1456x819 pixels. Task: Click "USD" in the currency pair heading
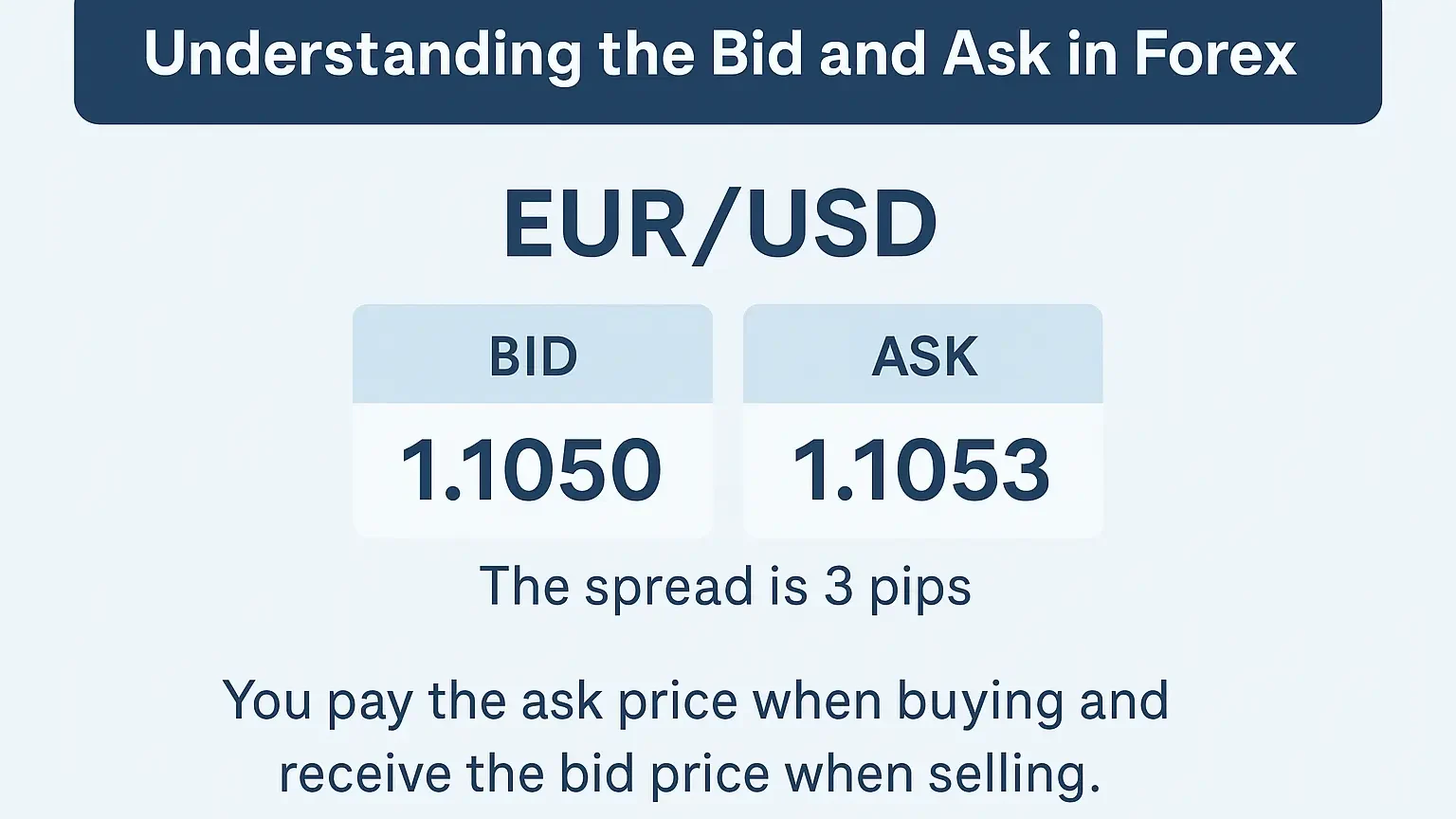(841, 226)
